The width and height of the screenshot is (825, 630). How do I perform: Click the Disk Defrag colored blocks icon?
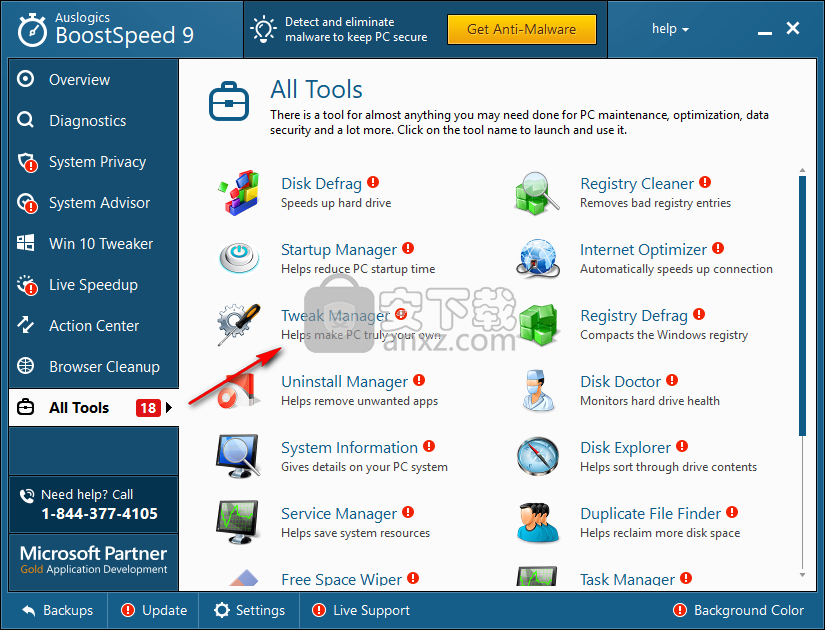[239, 193]
